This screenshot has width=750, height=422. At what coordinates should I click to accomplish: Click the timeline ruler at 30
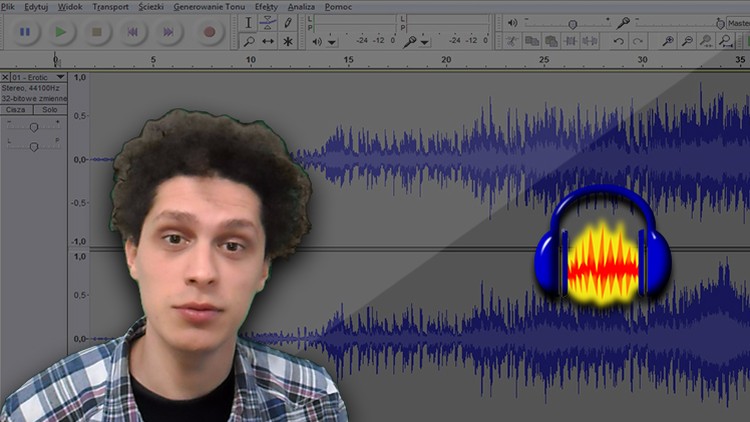coord(642,60)
